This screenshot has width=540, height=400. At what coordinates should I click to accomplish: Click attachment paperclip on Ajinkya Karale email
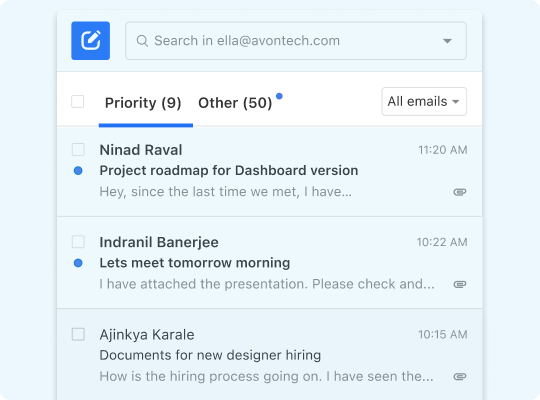point(460,377)
